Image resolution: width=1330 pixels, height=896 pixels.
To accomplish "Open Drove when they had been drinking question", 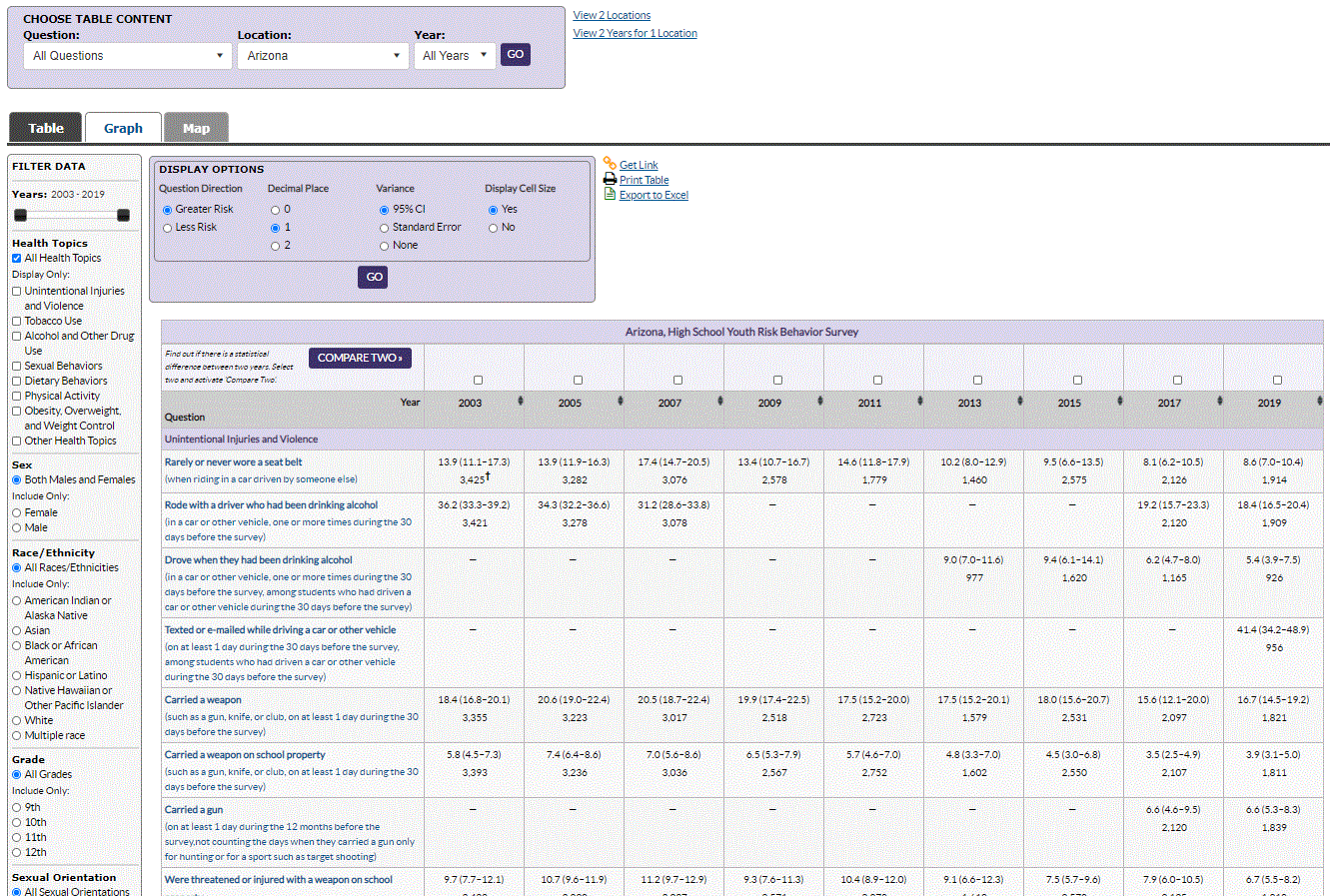I will 258,559.
